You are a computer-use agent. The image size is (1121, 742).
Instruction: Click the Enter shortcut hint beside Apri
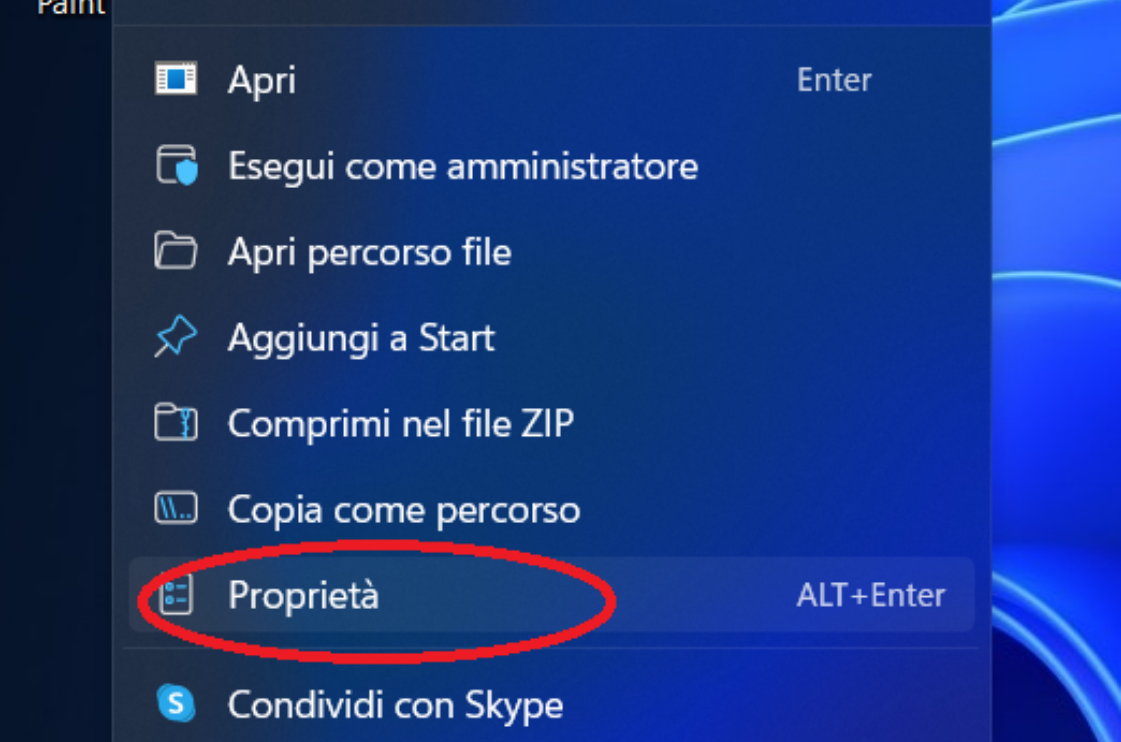coord(834,80)
